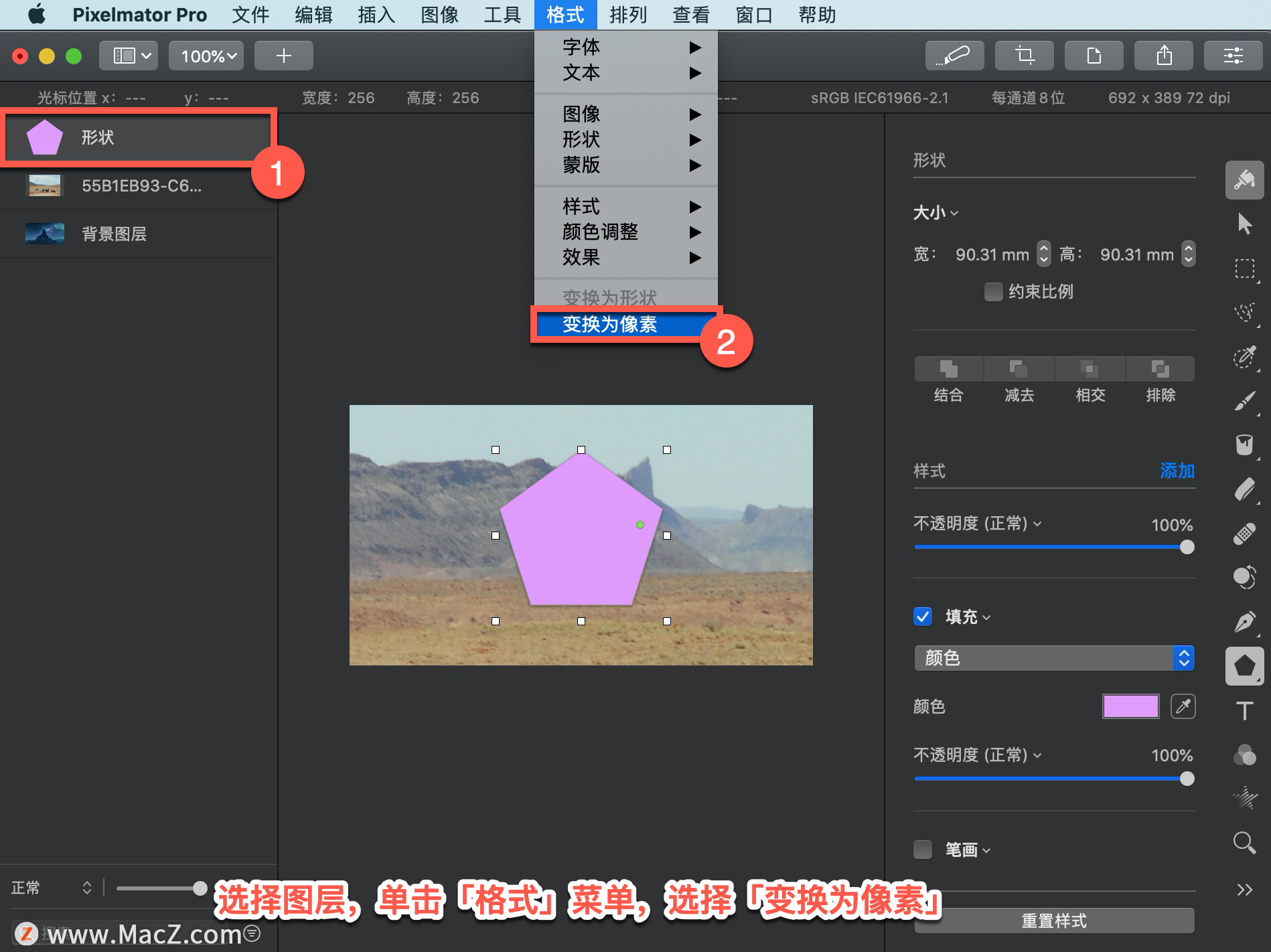Click the 重置样式 reset style button

pos(1054,921)
